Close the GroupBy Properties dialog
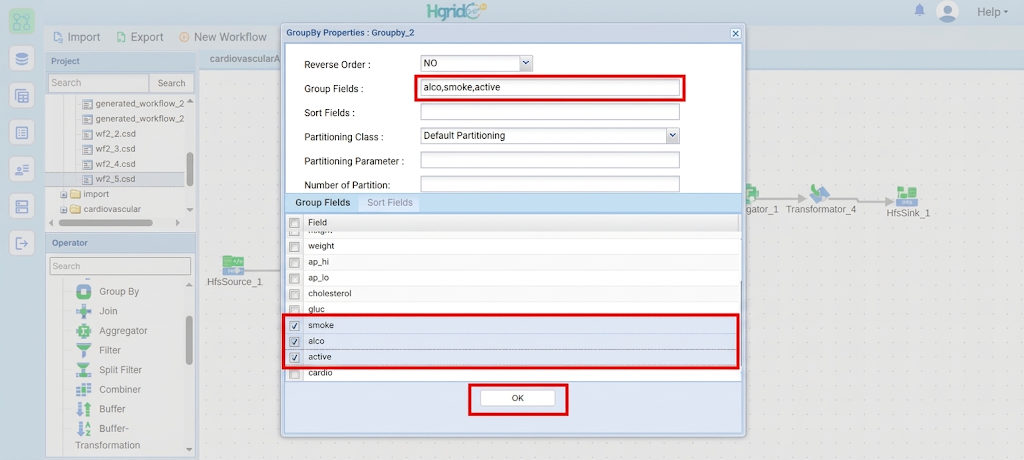The image size is (1024, 460). click(735, 33)
